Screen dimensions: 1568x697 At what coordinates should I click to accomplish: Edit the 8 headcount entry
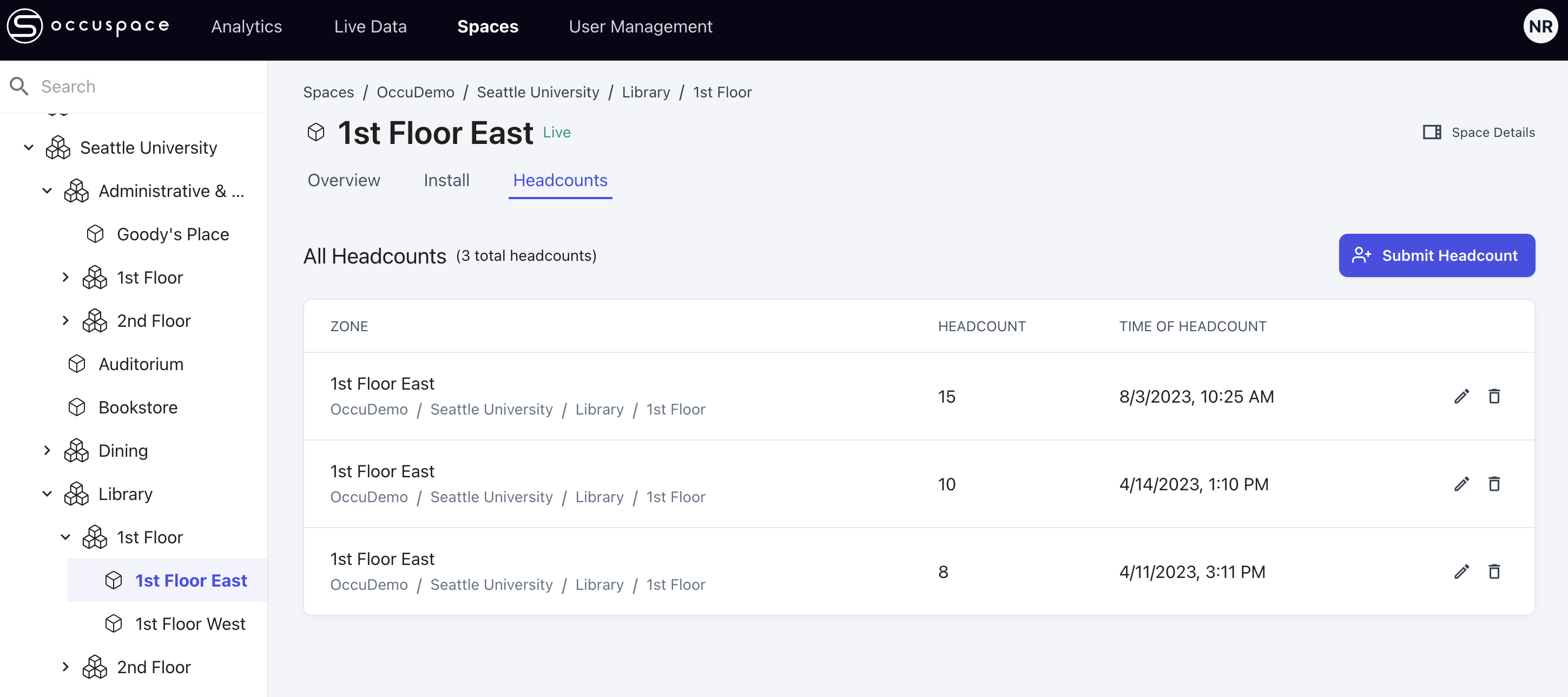tap(1461, 571)
